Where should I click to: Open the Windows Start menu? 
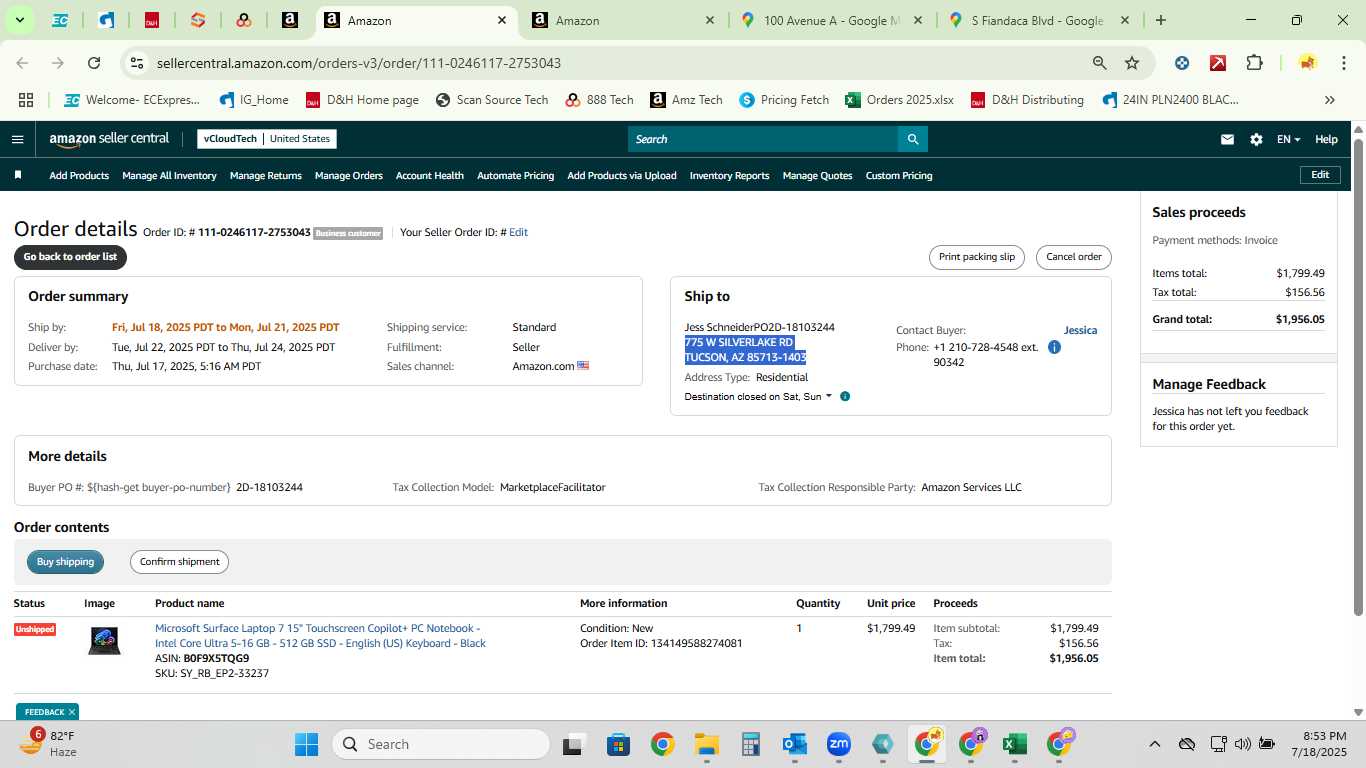[x=306, y=744]
